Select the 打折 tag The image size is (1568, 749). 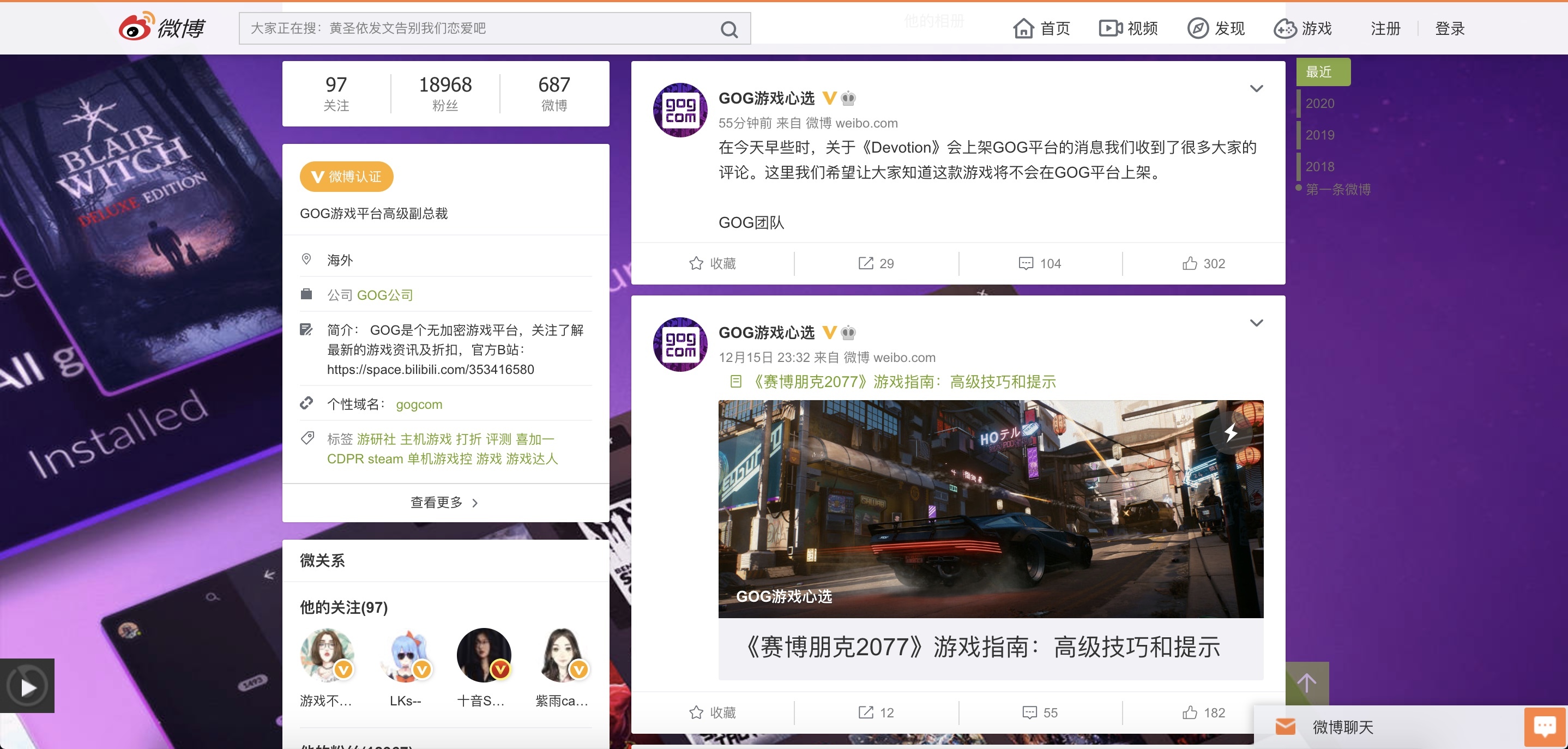pos(469,439)
